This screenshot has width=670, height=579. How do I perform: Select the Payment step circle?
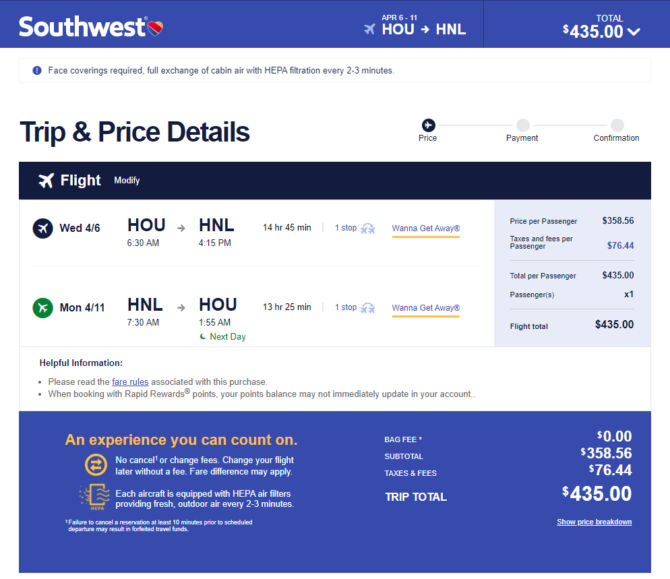[x=523, y=125]
